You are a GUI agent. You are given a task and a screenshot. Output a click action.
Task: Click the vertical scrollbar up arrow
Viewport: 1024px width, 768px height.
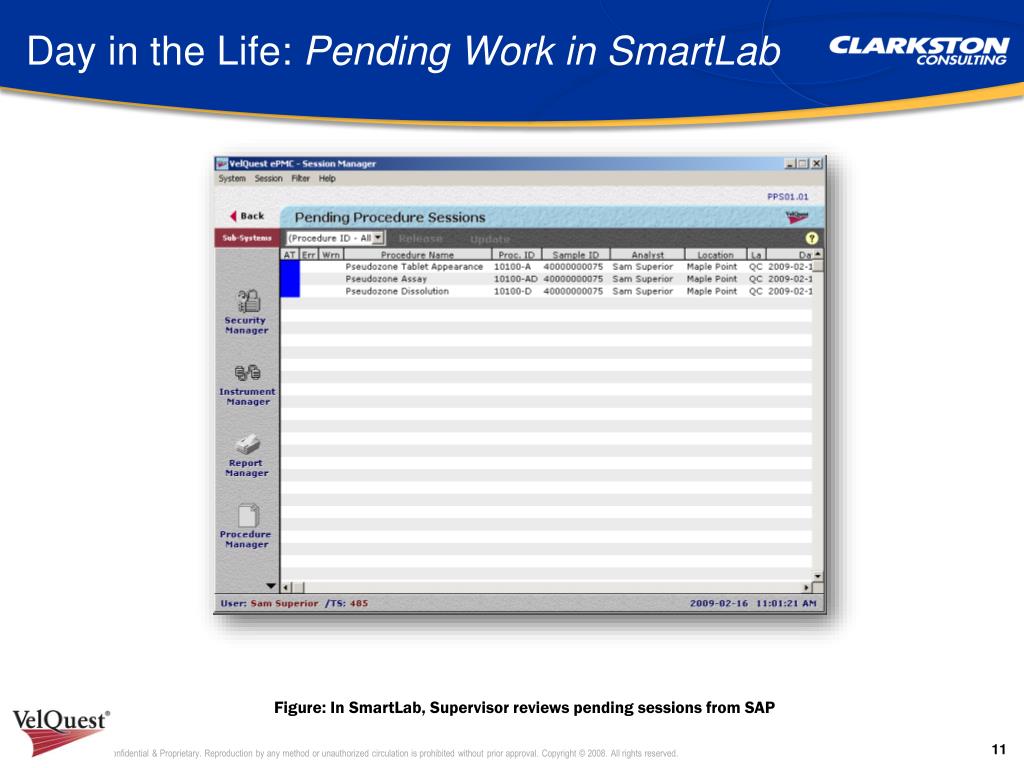point(818,254)
